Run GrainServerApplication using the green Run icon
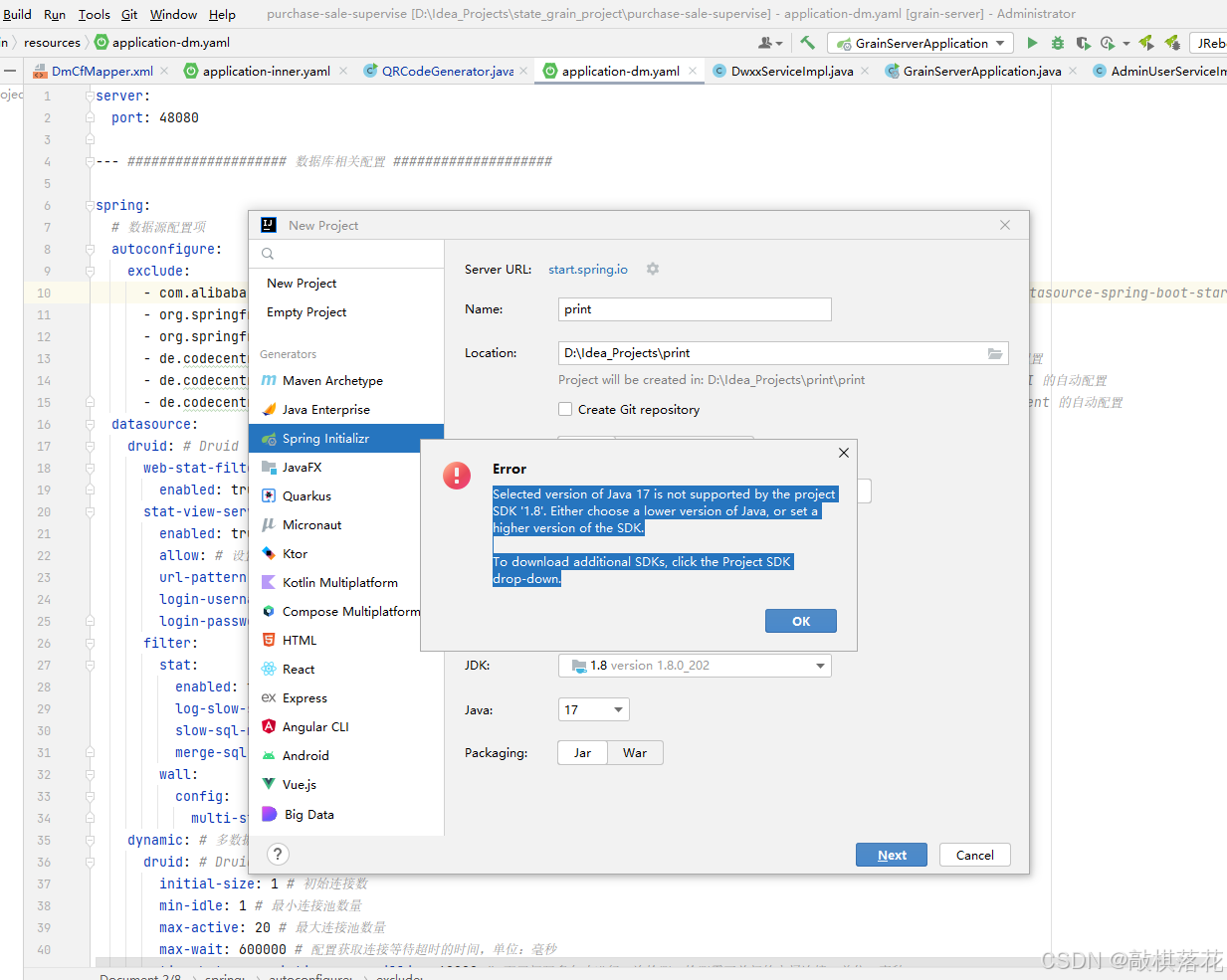The width and height of the screenshot is (1227, 980). tap(1032, 43)
